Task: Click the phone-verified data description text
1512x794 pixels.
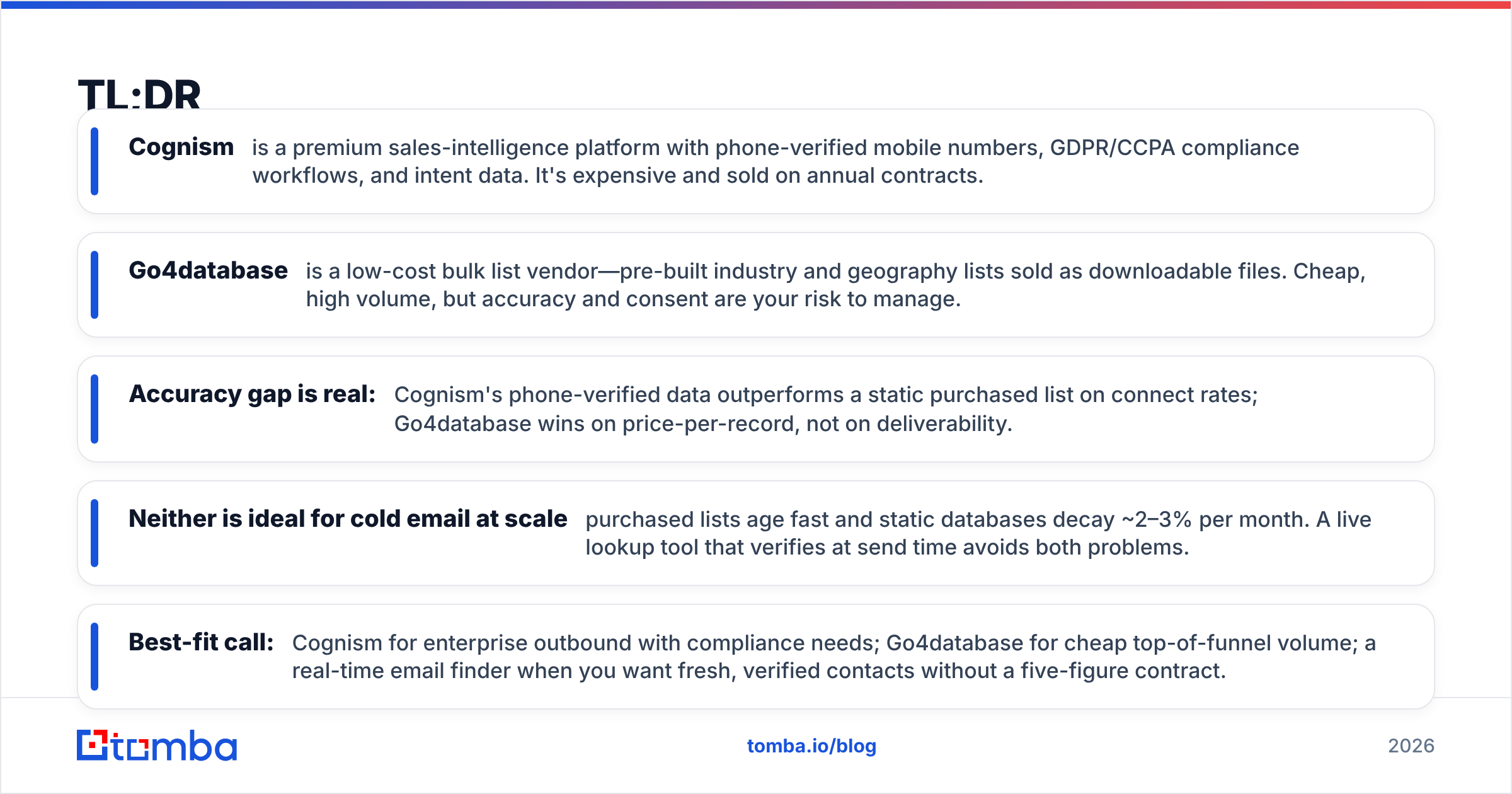Action: pyautogui.click(x=826, y=409)
